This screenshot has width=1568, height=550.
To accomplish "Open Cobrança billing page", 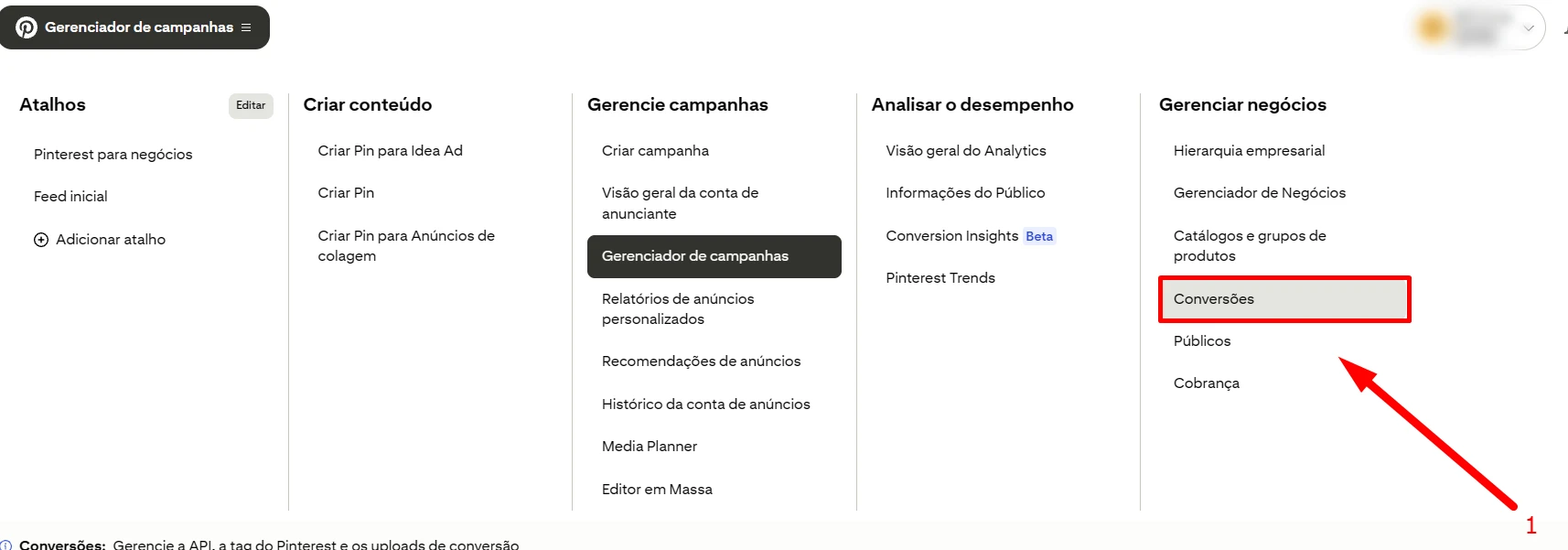I will [x=1207, y=383].
